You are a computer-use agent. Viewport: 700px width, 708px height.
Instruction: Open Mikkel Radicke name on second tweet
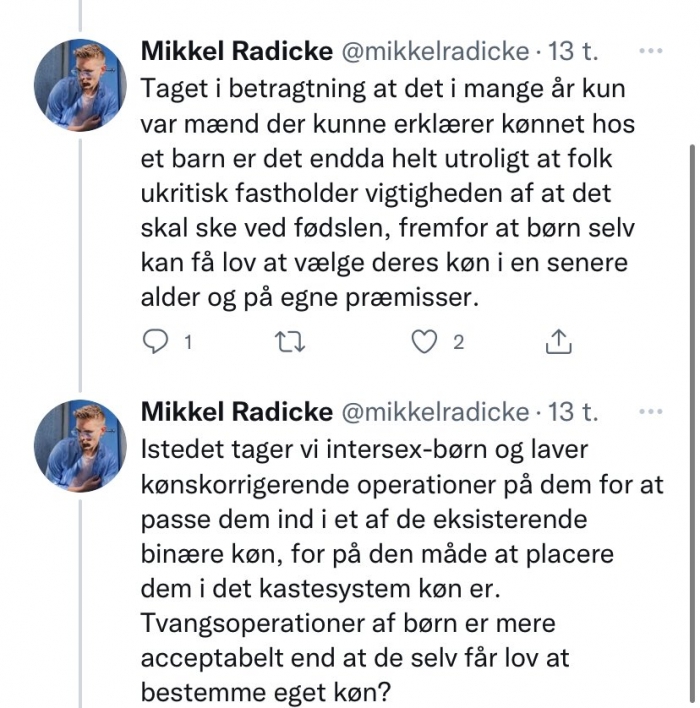[237, 411]
